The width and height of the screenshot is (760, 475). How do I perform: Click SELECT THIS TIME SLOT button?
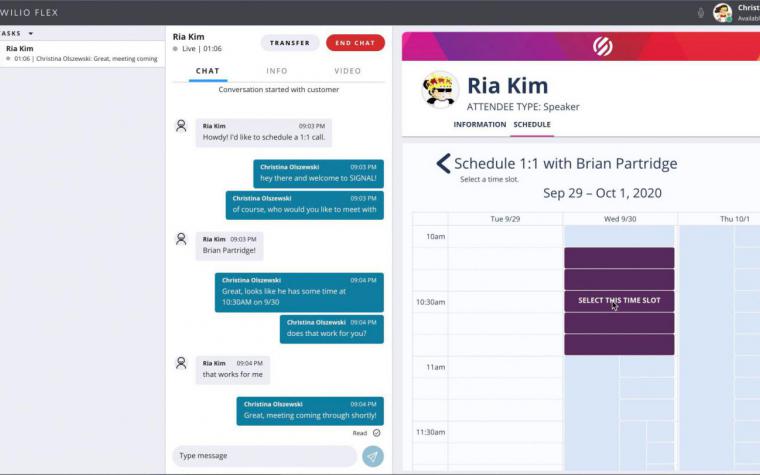pyautogui.click(x=619, y=301)
